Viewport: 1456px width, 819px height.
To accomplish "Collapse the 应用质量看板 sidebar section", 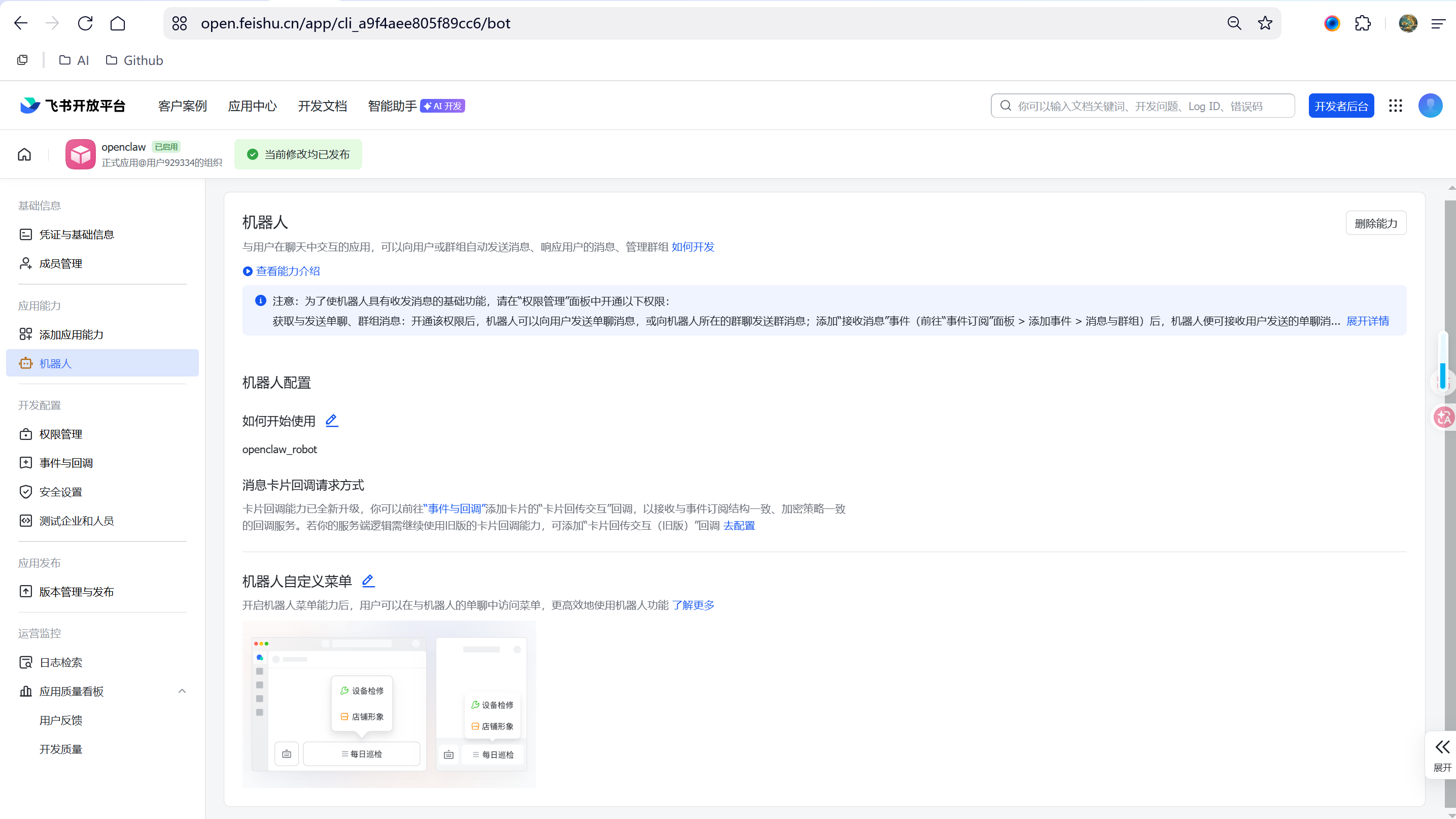I will point(182,691).
